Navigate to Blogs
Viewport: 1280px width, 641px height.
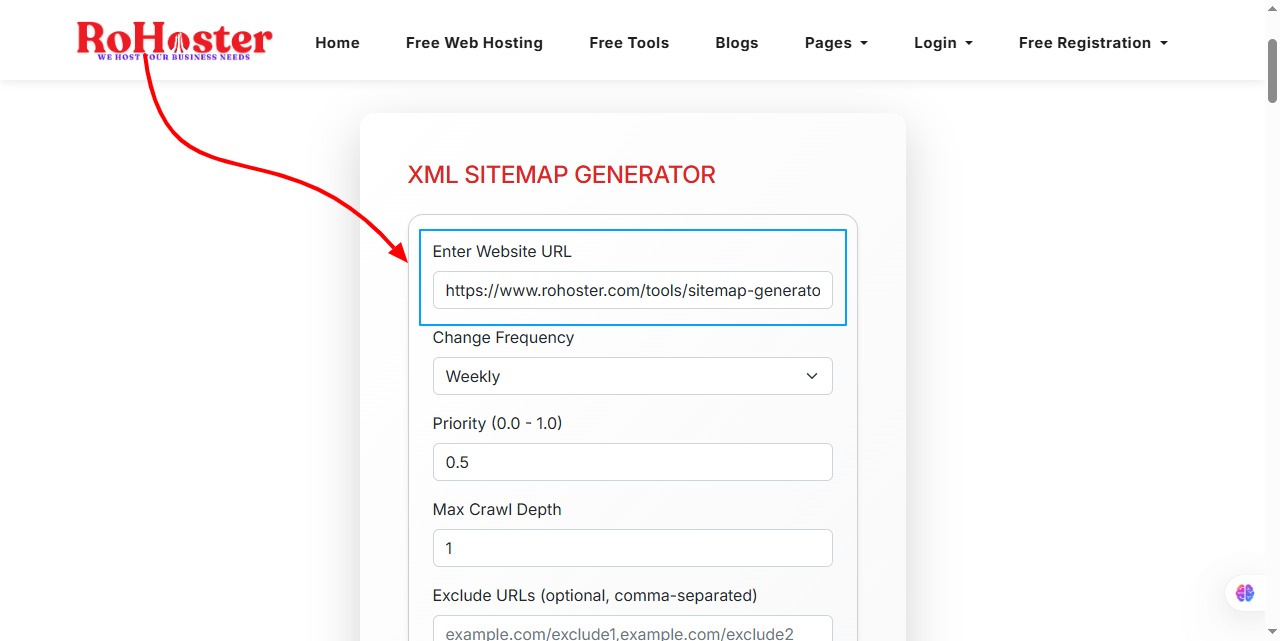[737, 43]
